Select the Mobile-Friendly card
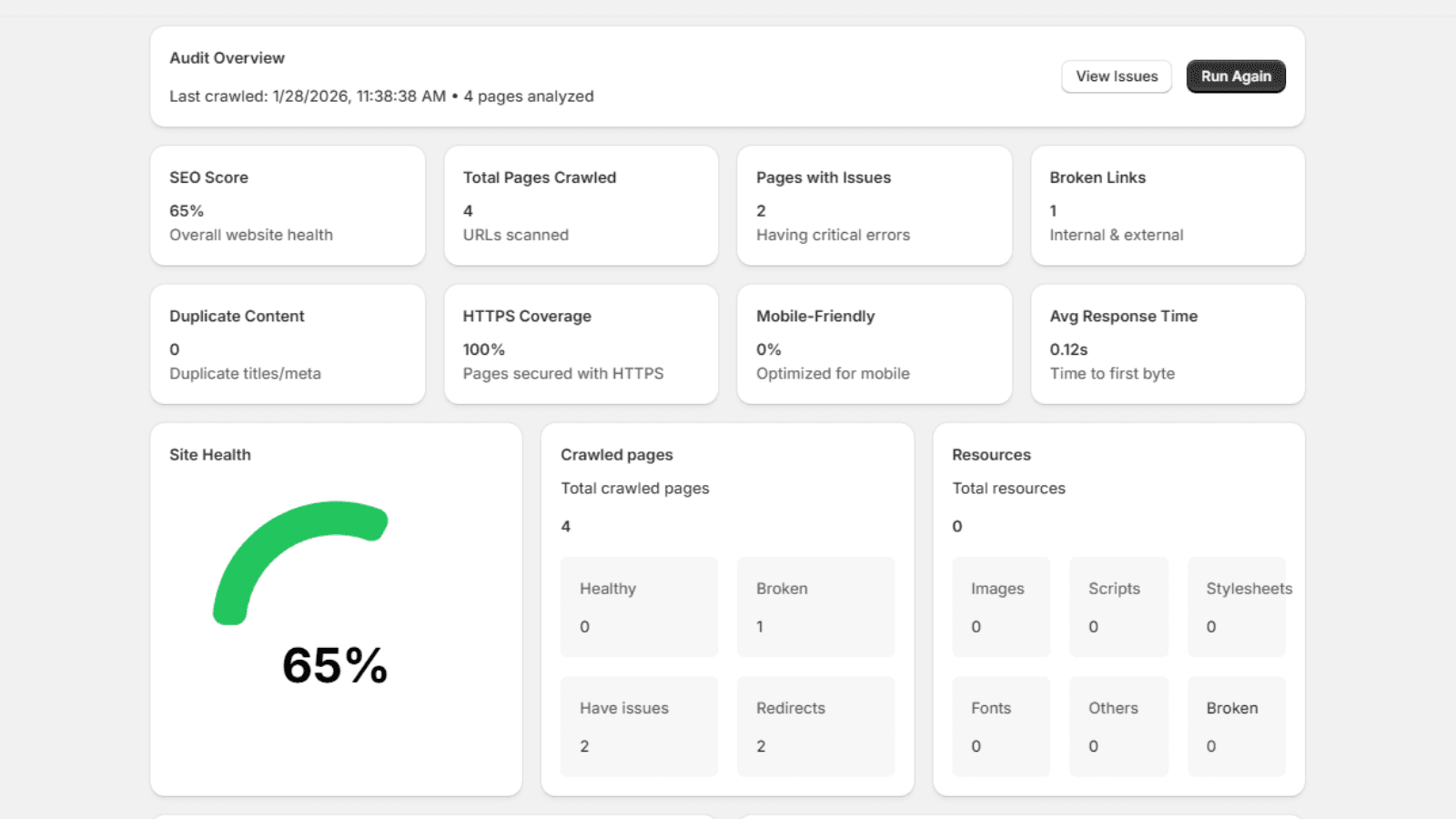 pyautogui.click(x=875, y=344)
